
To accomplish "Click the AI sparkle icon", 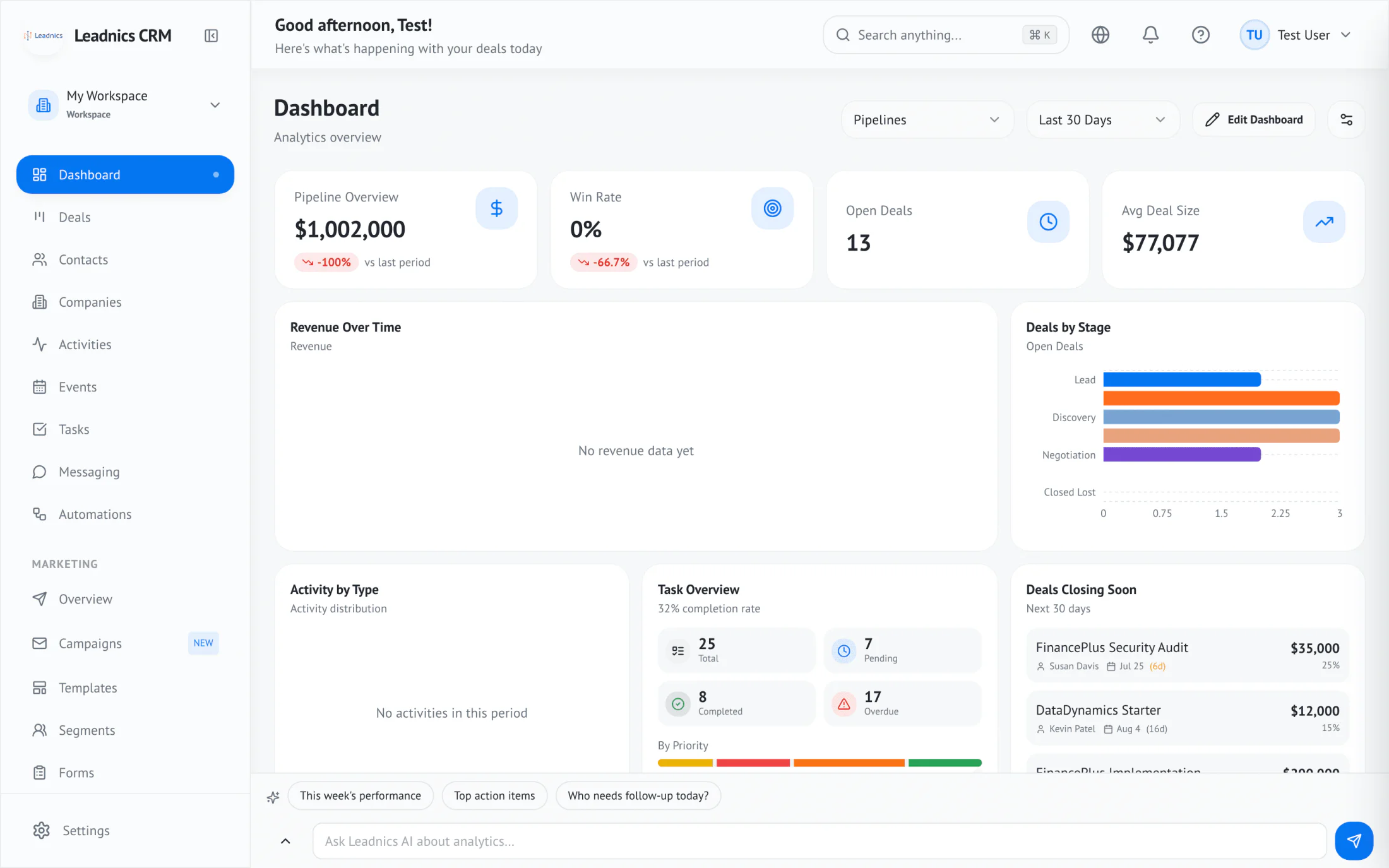I will click(x=273, y=797).
